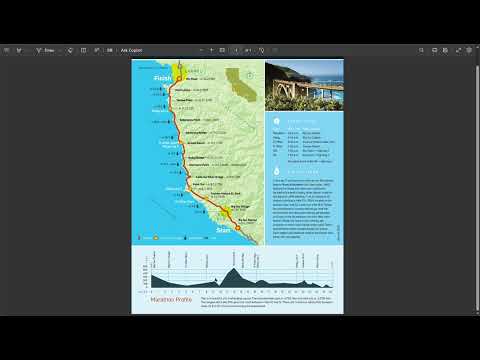Enter full screen mode

[x=458, y=50]
